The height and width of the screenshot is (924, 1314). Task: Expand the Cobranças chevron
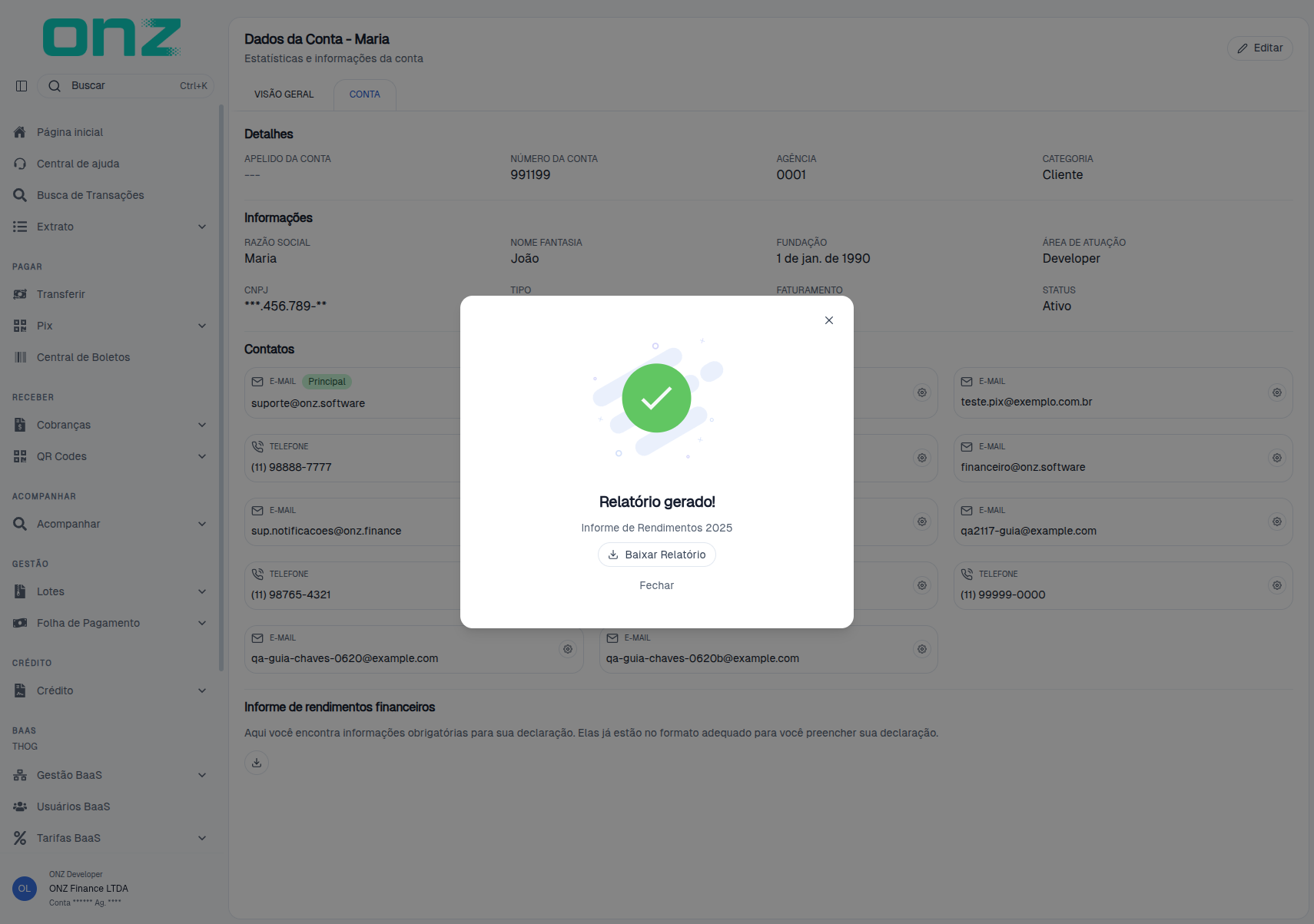(202, 425)
